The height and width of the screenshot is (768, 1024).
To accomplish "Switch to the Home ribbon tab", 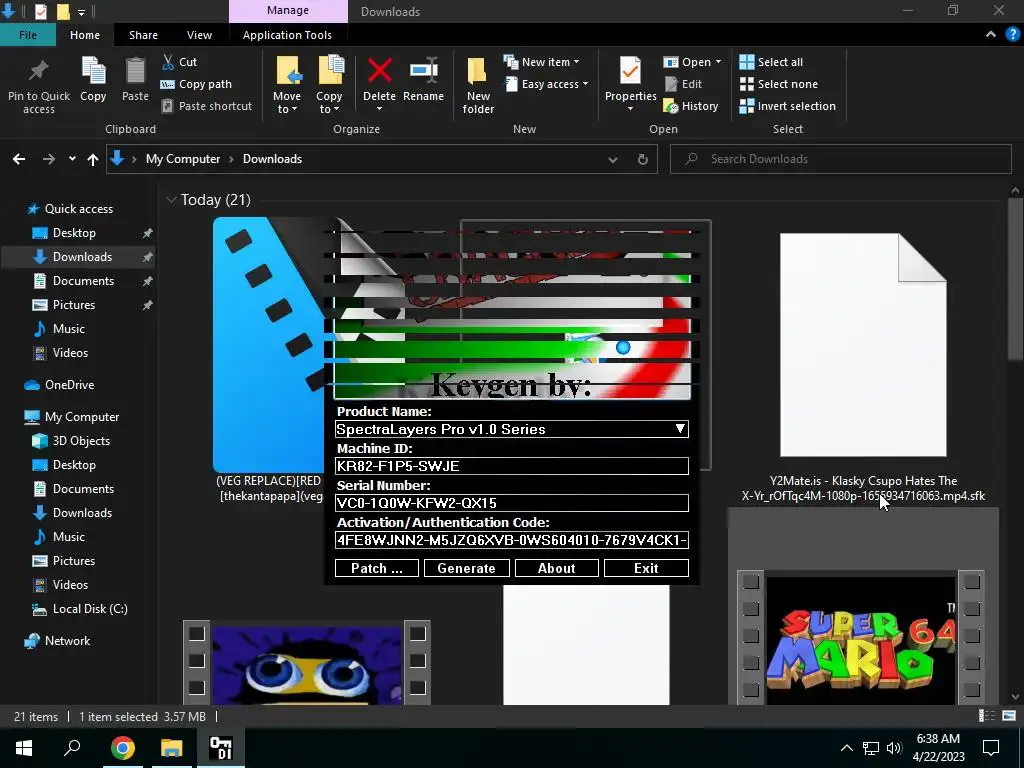I will pos(85,35).
